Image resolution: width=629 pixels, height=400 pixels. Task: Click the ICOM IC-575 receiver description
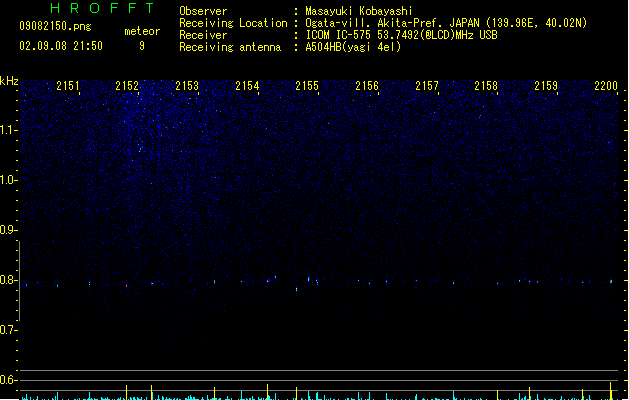click(x=402, y=35)
